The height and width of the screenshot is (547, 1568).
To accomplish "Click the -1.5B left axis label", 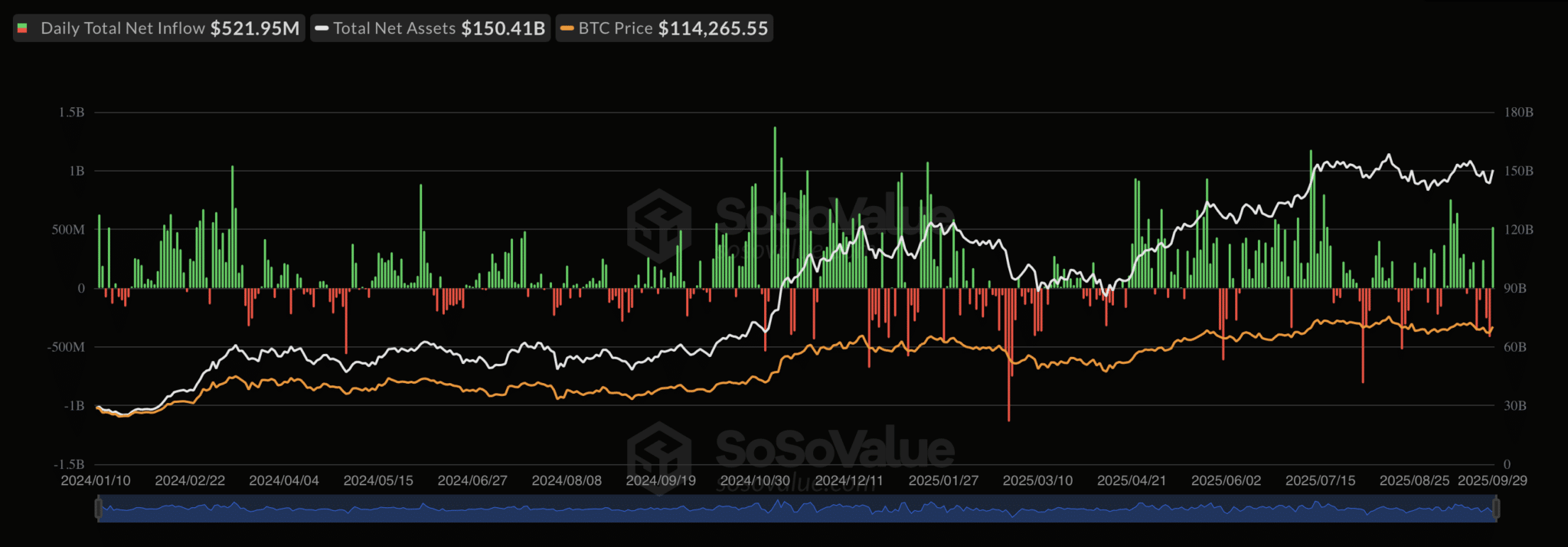I will 69,464.
